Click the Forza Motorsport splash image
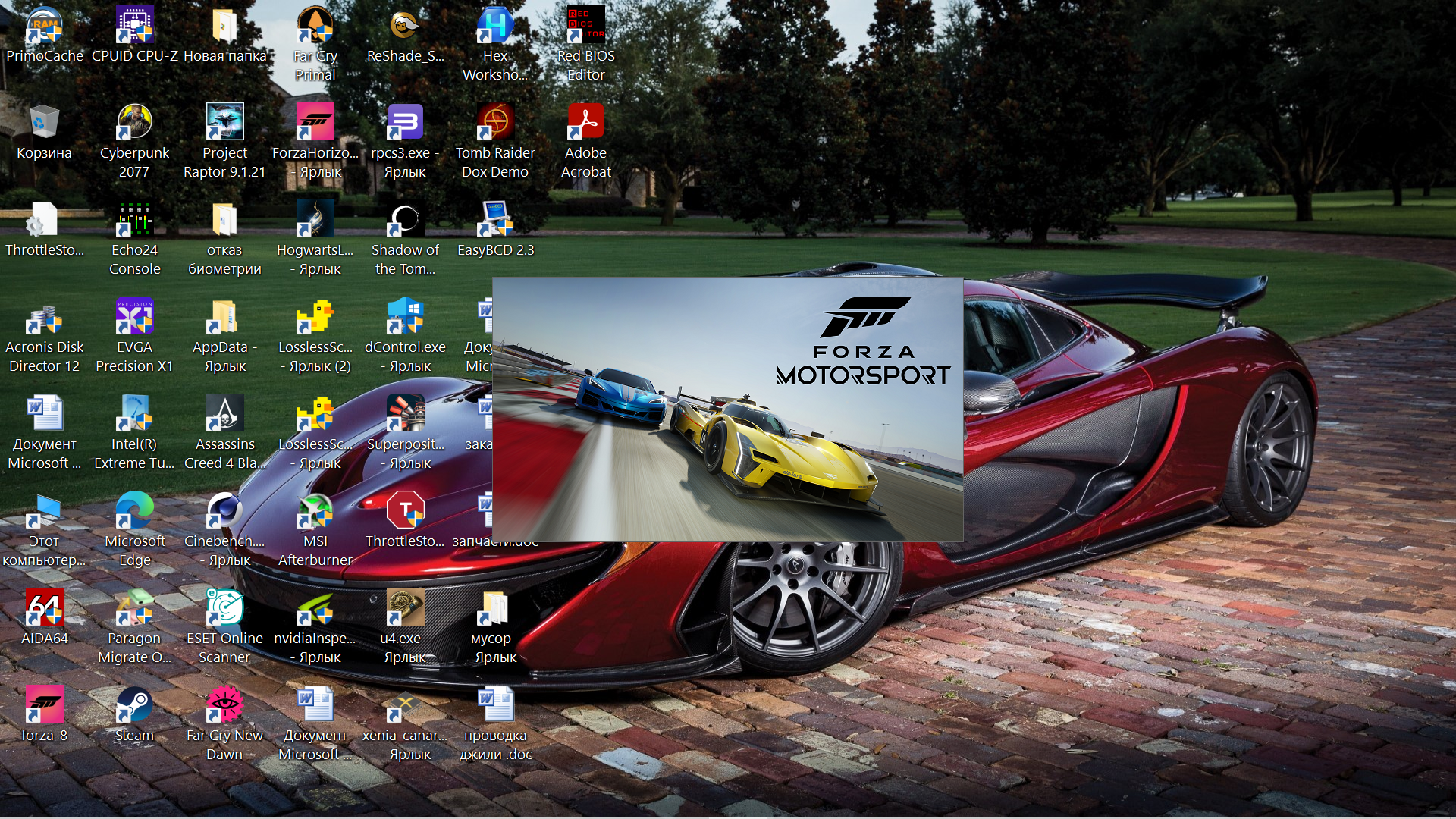The width and height of the screenshot is (1456, 819). 727,409
